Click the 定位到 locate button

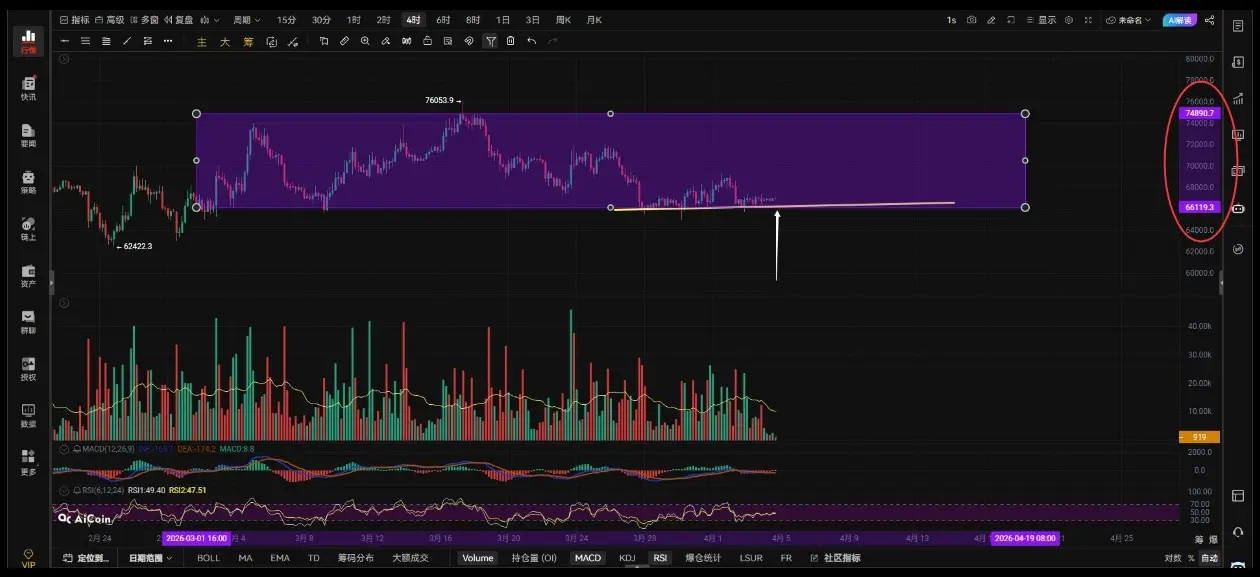(x=88, y=558)
